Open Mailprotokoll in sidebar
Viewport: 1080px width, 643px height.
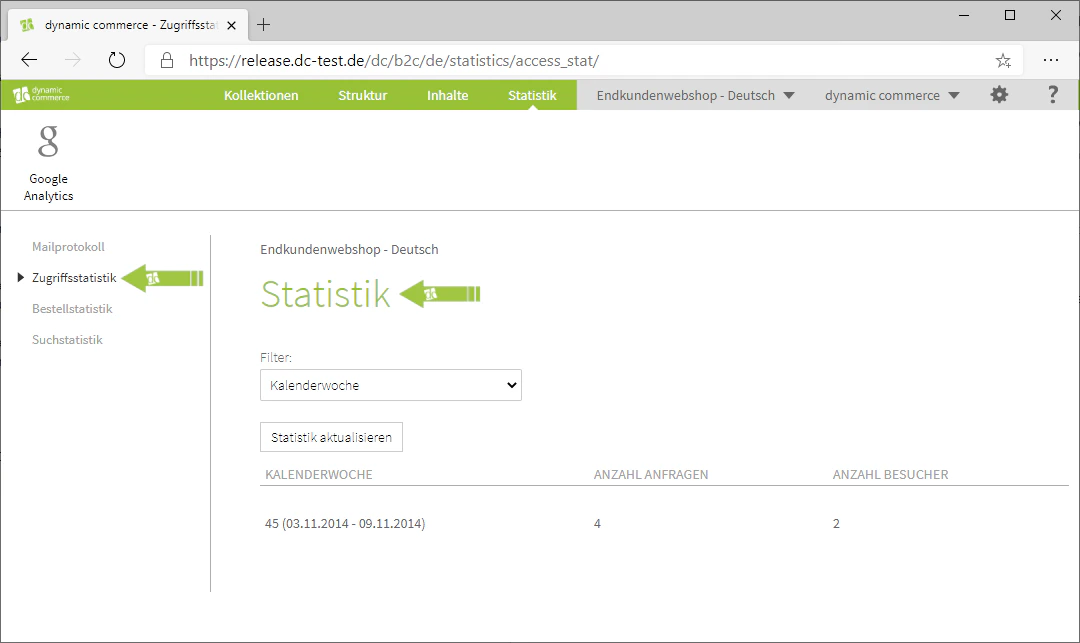[68, 246]
